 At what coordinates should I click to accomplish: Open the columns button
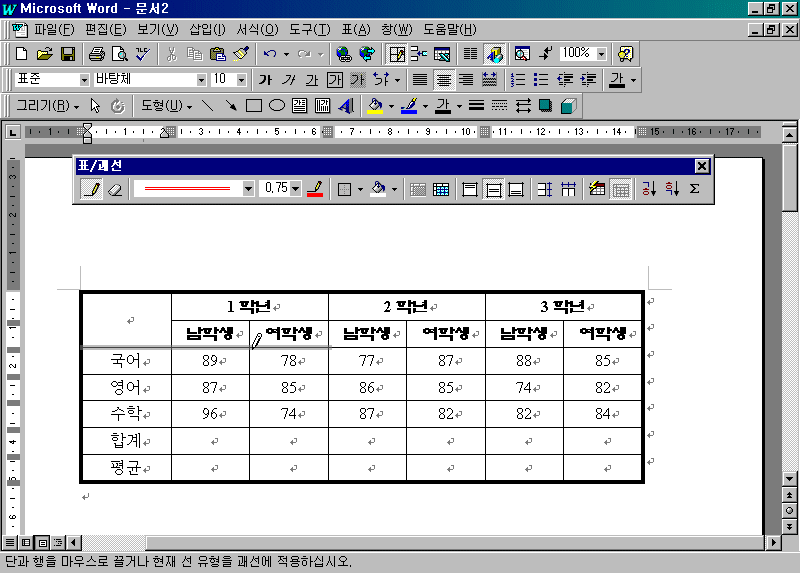point(470,54)
